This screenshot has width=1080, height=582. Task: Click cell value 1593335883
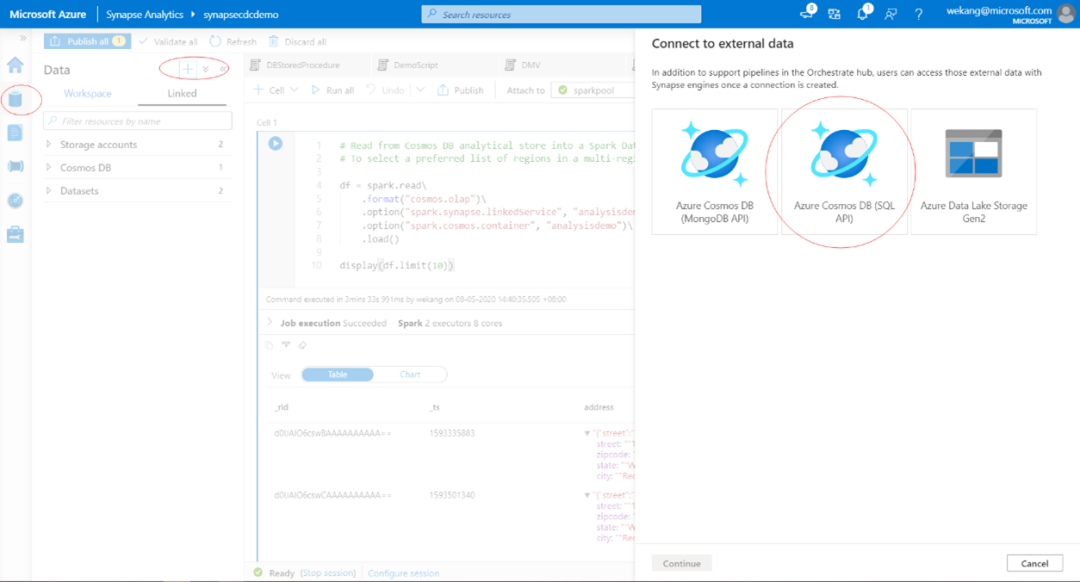point(451,433)
